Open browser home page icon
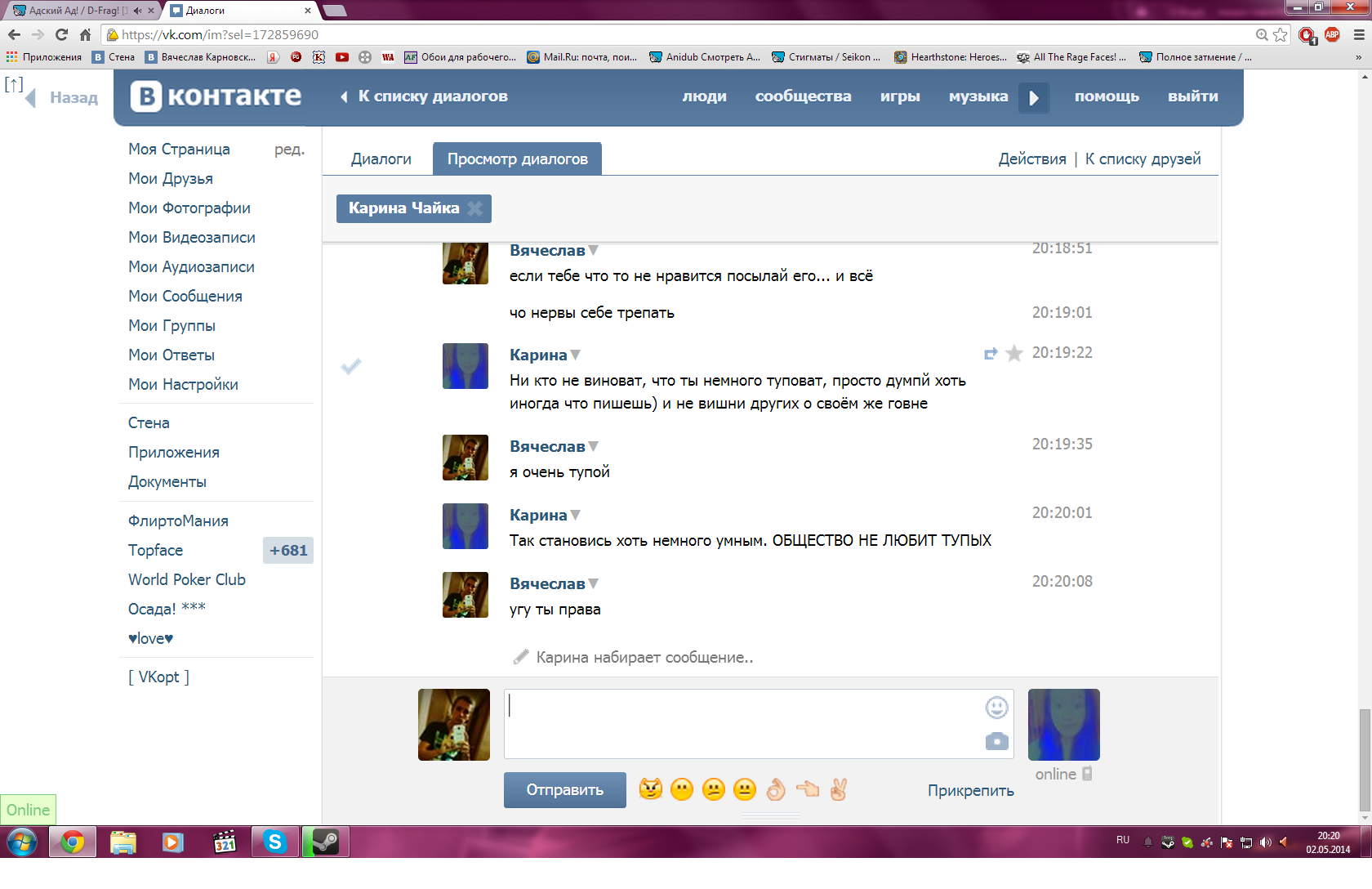The width and height of the screenshot is (1372, 889). tap(85, 34)
